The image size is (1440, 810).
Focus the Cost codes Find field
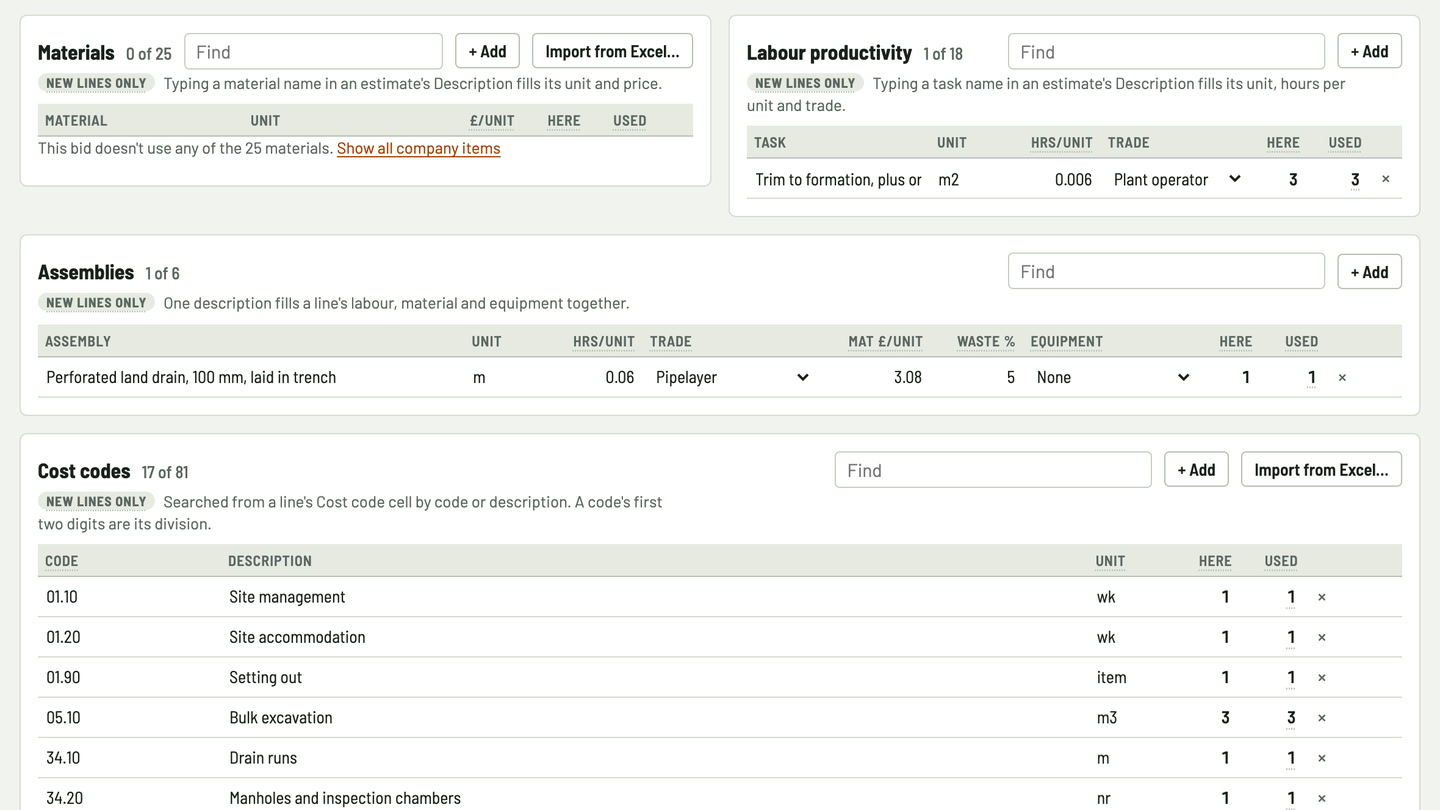click(x=993, y=470)
